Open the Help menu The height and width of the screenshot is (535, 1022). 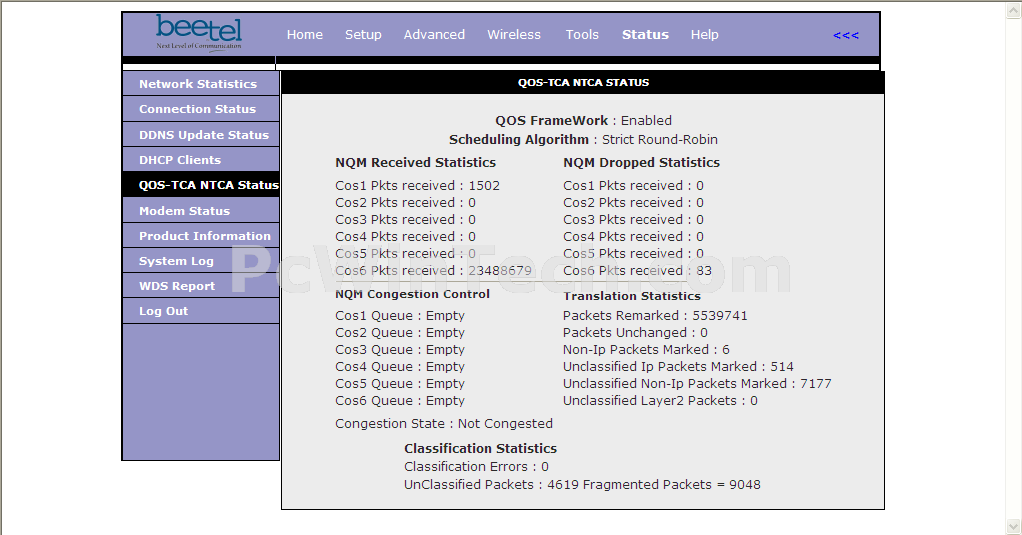[705, 35]
